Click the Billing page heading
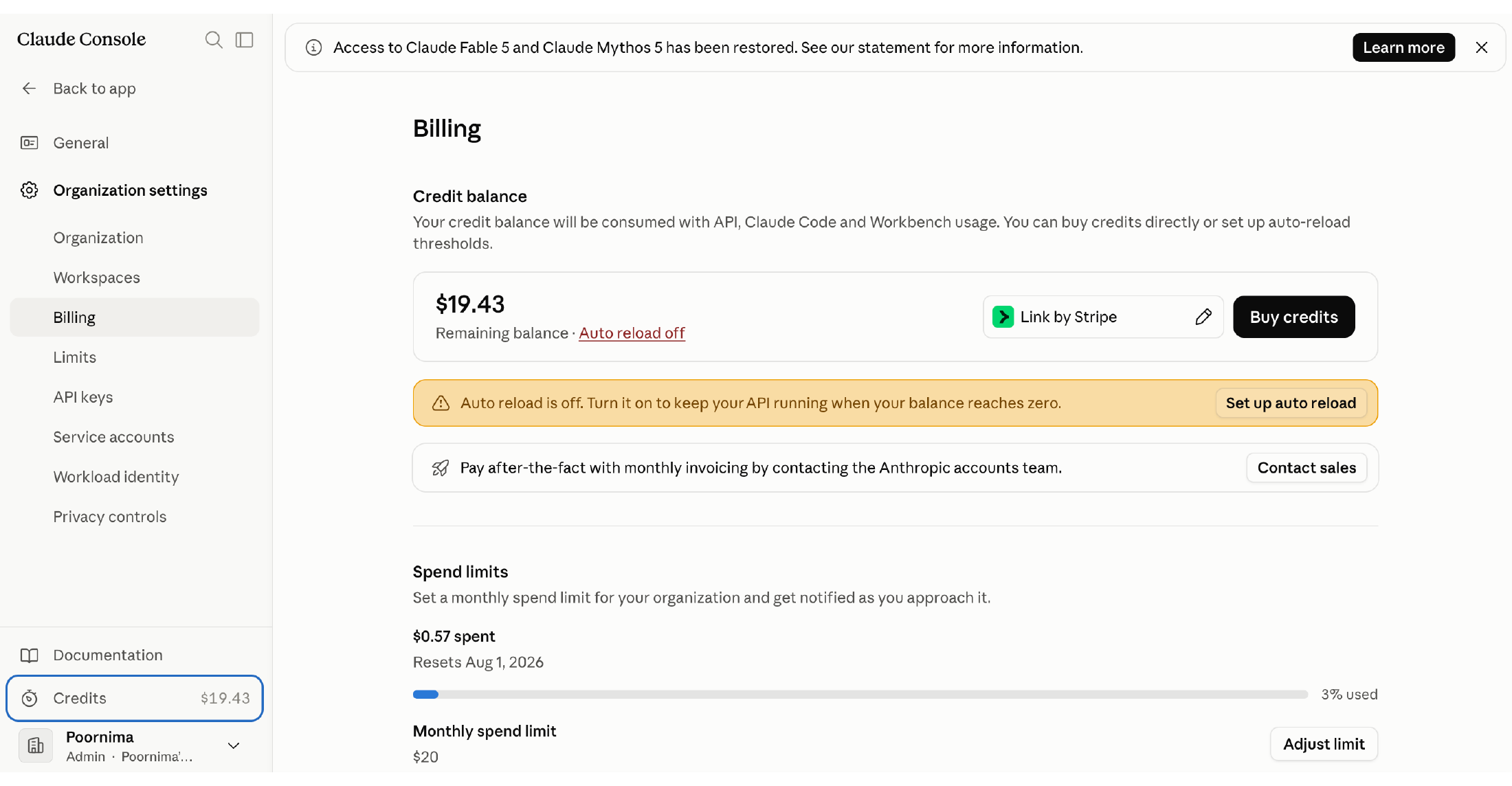 point(447,128)
